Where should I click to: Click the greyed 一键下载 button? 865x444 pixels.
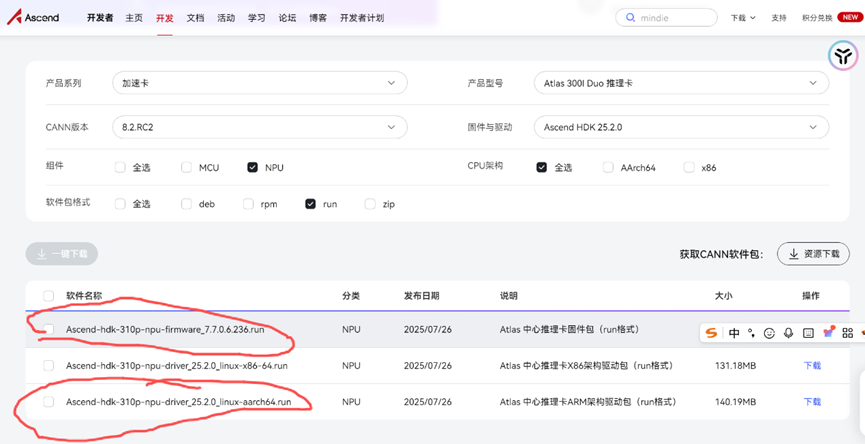click(x=62, y=254)
